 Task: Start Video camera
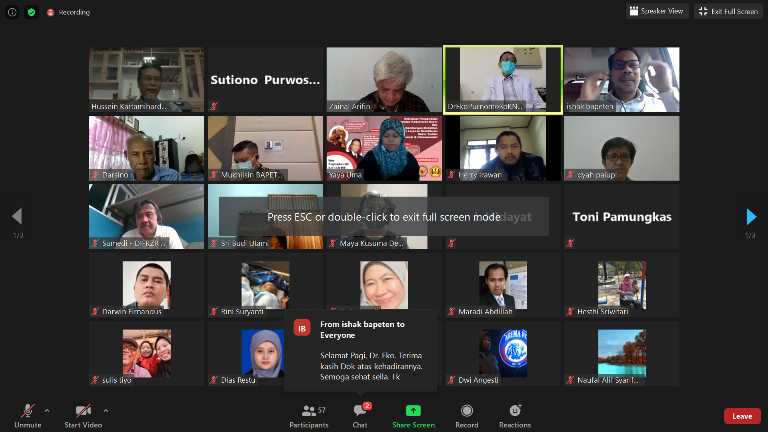(x=83, y=416)
